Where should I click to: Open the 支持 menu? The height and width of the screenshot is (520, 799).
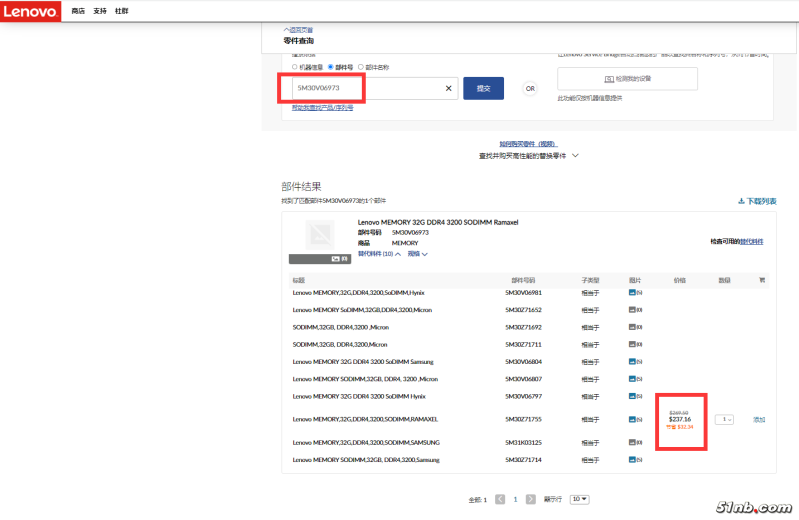tap(99, 11)
